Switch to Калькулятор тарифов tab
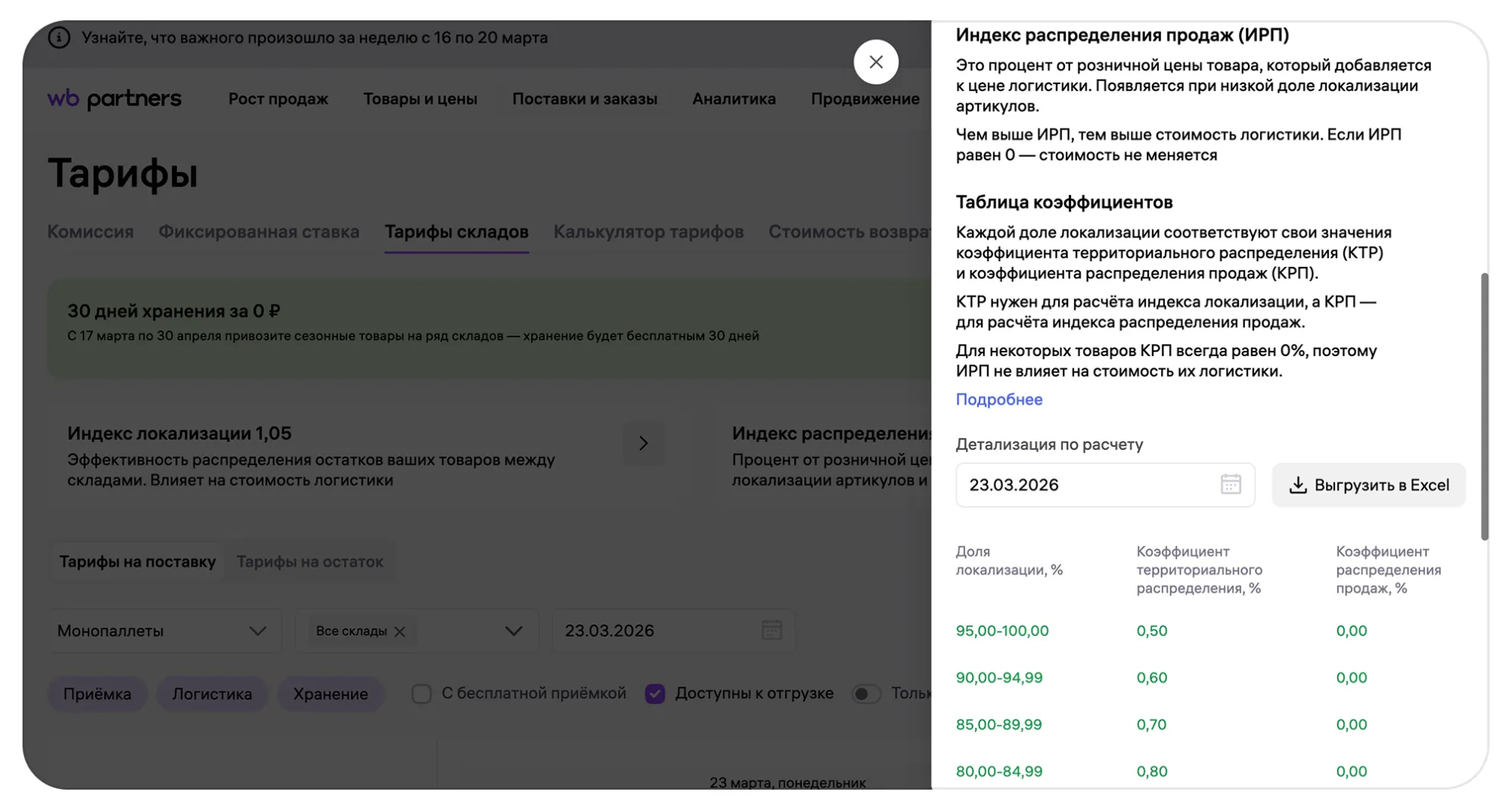 click(648, 231)
